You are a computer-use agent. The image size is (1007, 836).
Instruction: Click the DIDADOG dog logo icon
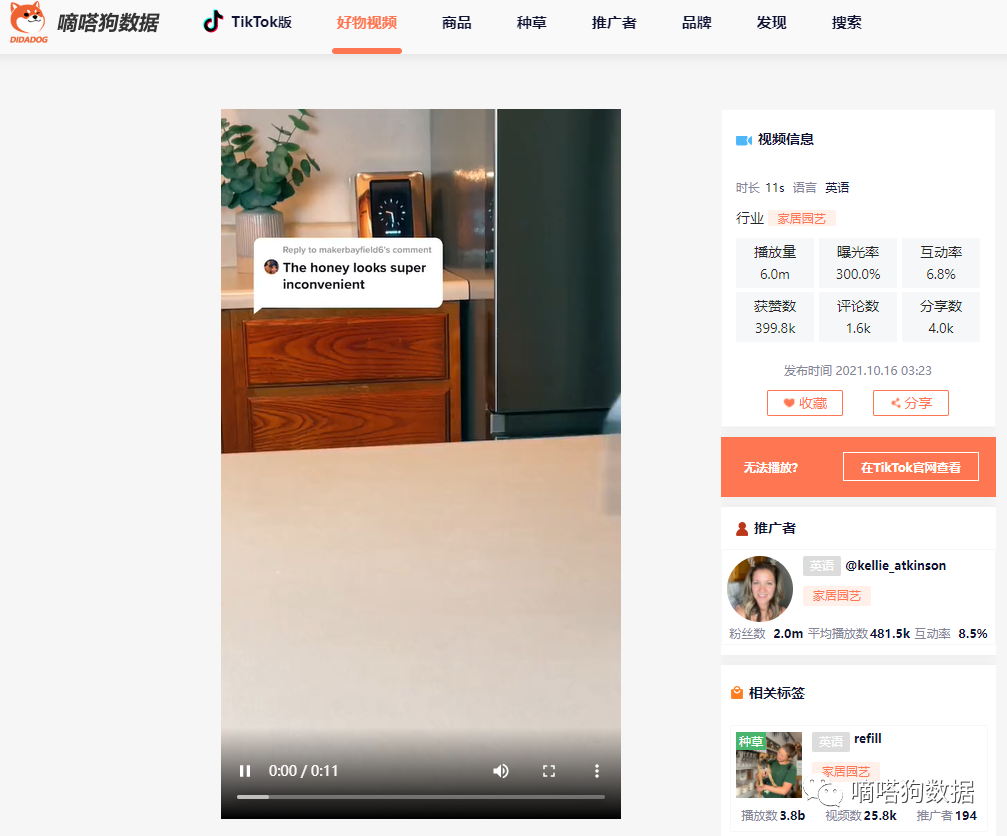(x=30, y=22)
